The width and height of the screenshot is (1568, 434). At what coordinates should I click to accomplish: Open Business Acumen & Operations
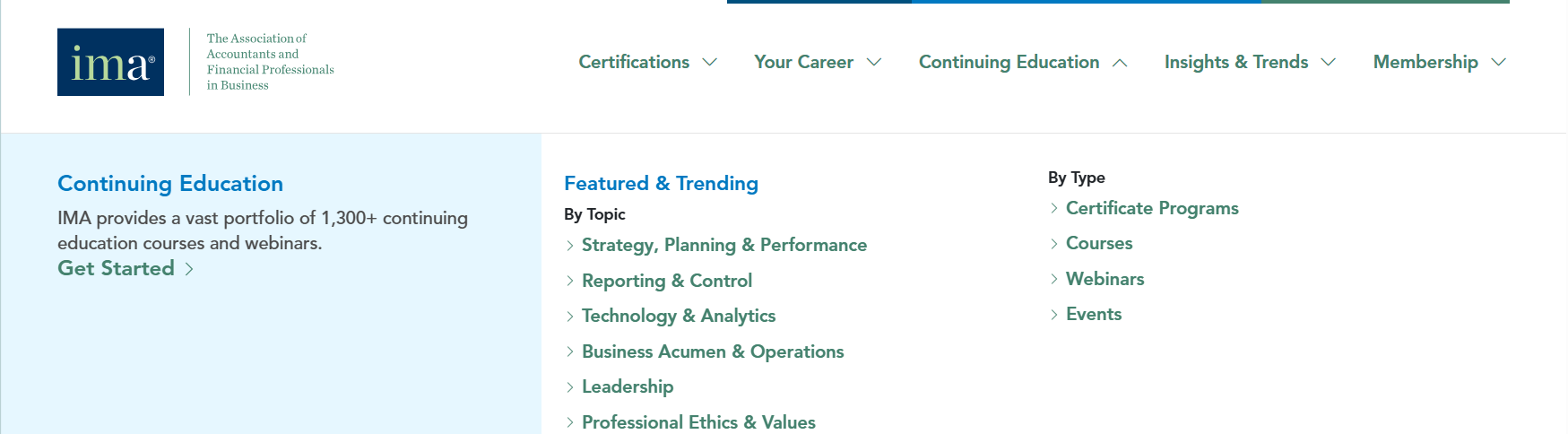tap(713, 352)
